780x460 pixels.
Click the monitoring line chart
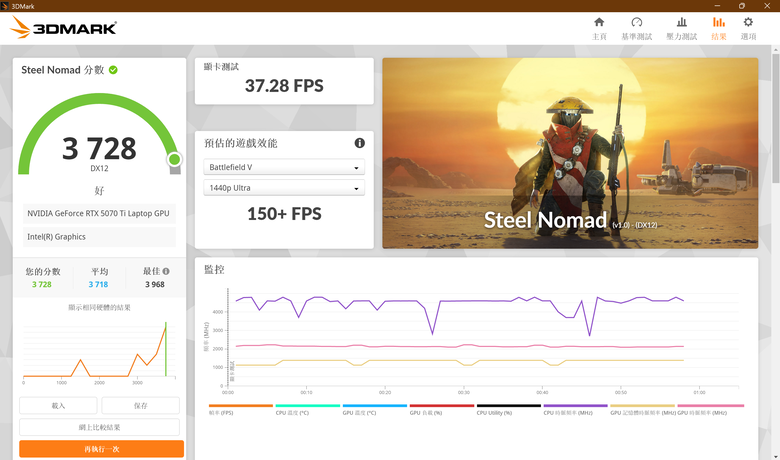(471, 341)
